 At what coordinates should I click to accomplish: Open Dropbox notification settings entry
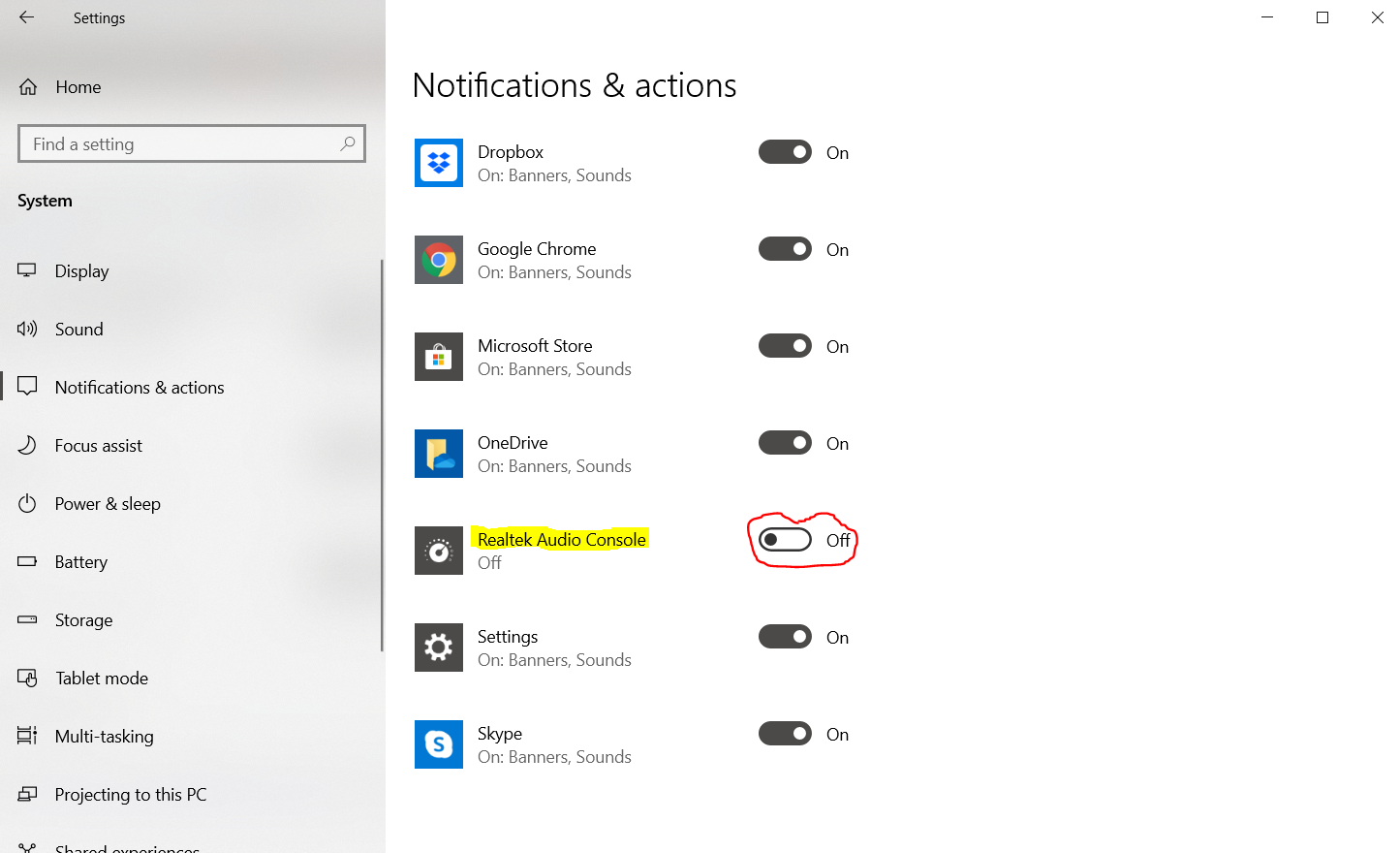pos(511,152)
